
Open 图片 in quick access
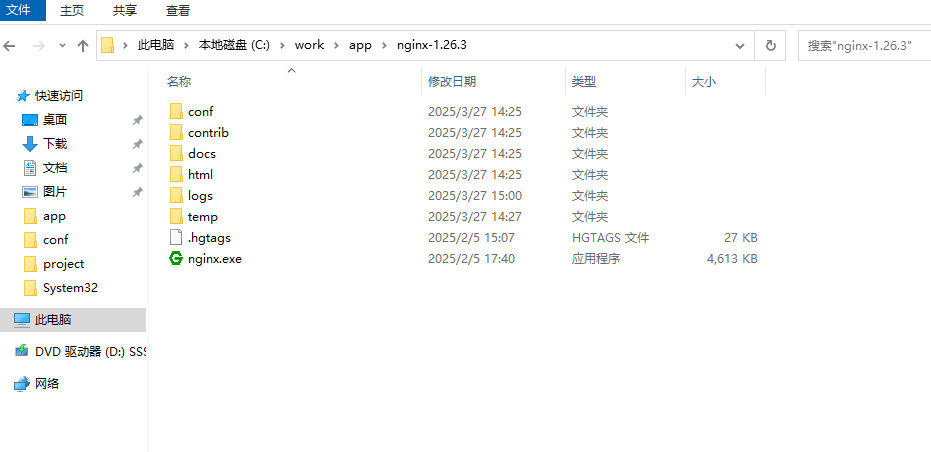click(x=55, y=192)
